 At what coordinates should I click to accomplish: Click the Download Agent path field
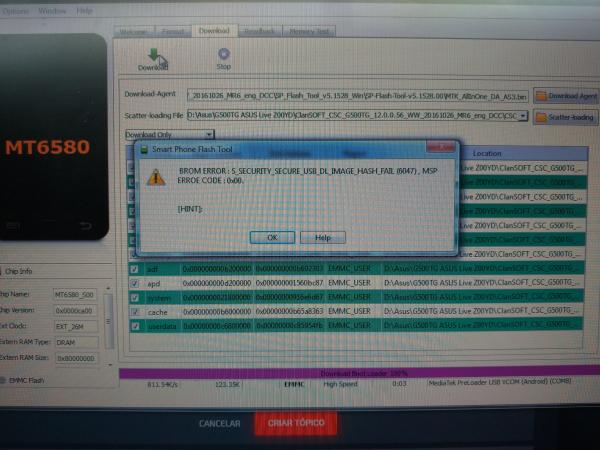pos(357,96)
